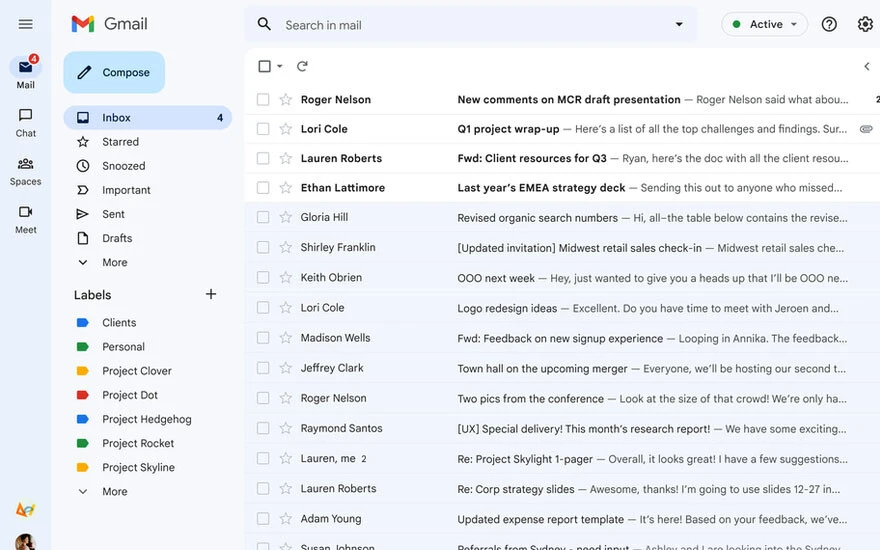Click in the Search in mail field
Screen dimensions: 880x550
click(471, 25)
